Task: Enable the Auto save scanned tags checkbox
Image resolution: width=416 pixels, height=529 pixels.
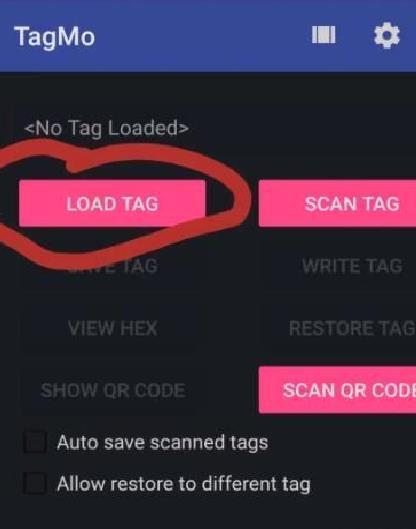Action: click(x=35, y=442)
